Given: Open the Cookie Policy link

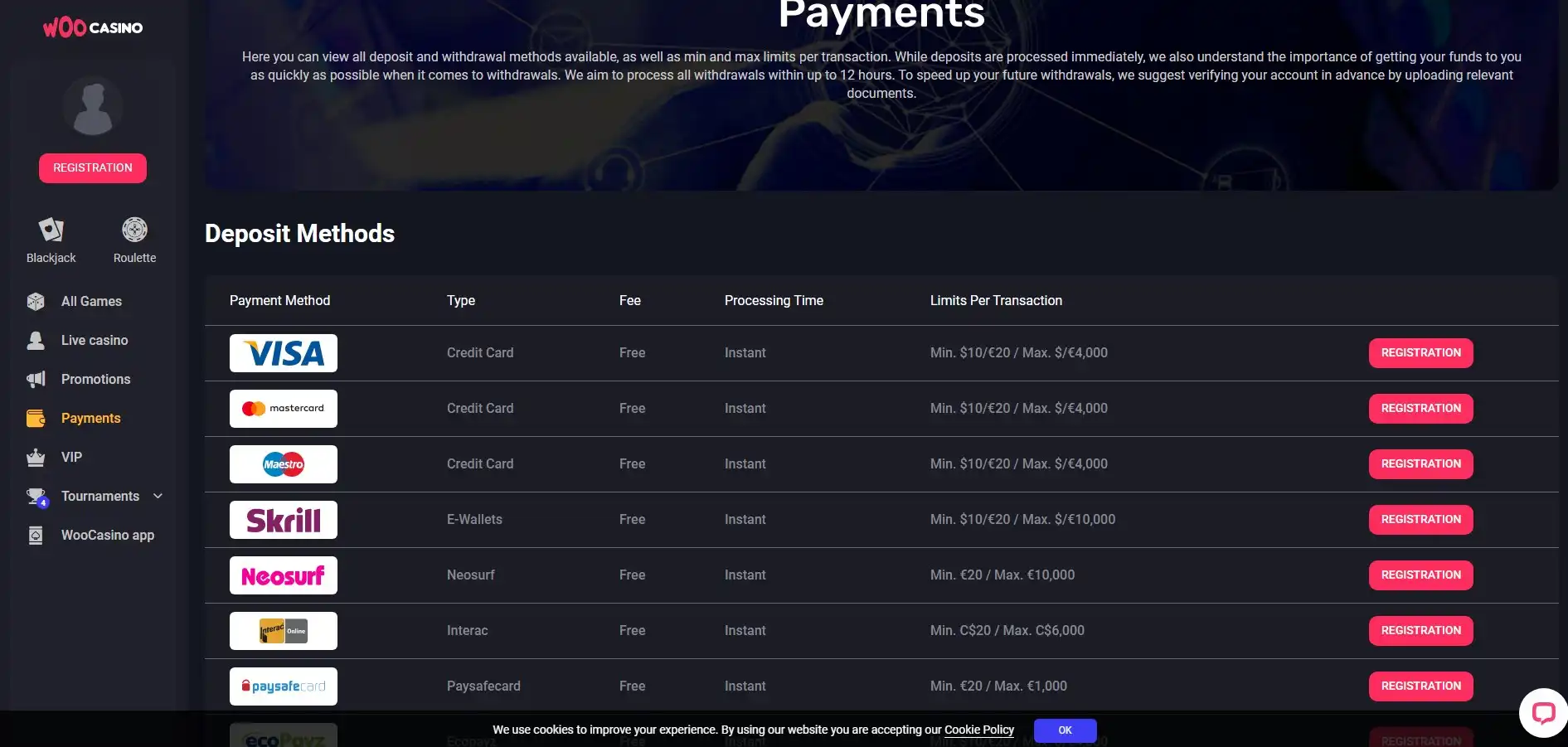Looking at the screenshot, I should 978,730.
